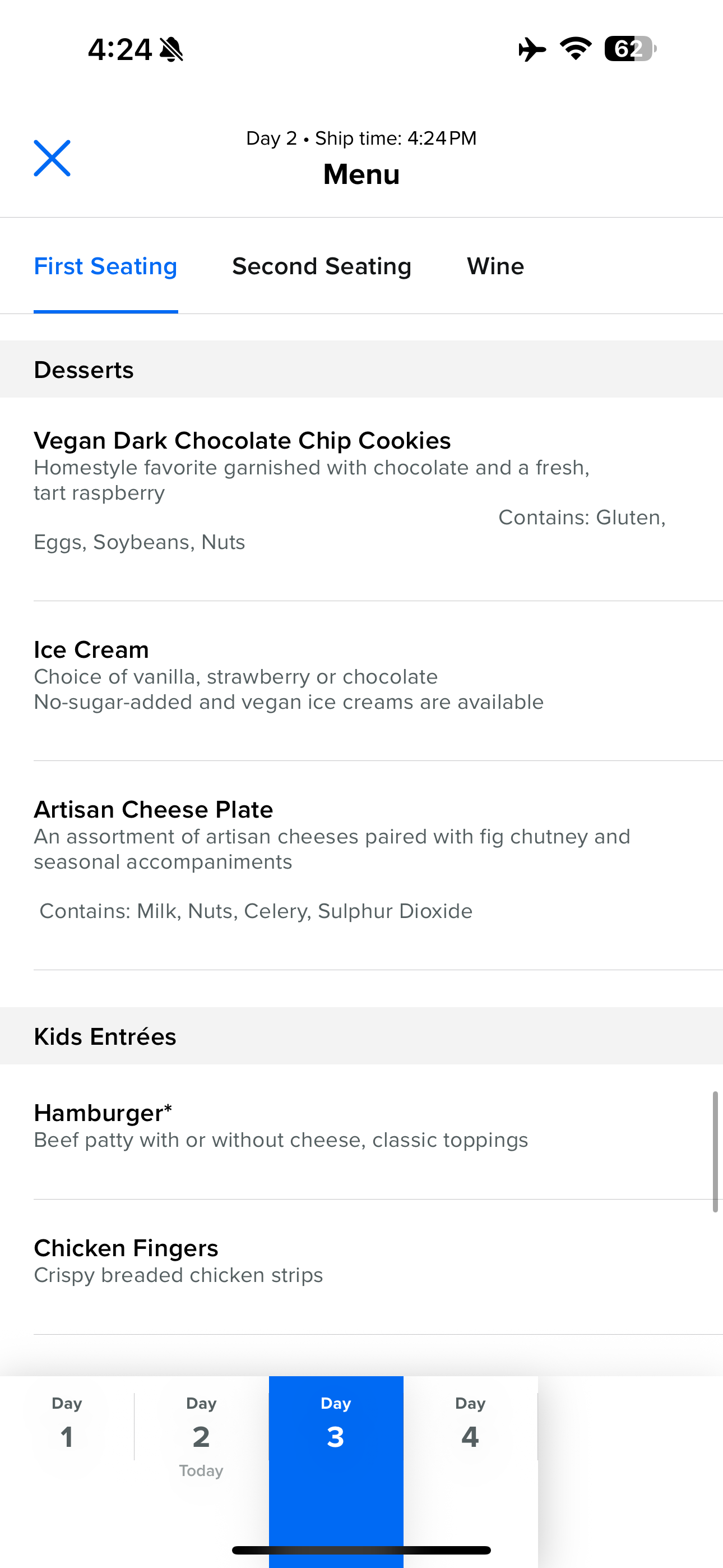This screenshot has width=723, height=1568.
Task: Open the Artisan Cheese Plate item
Action: 154,810
